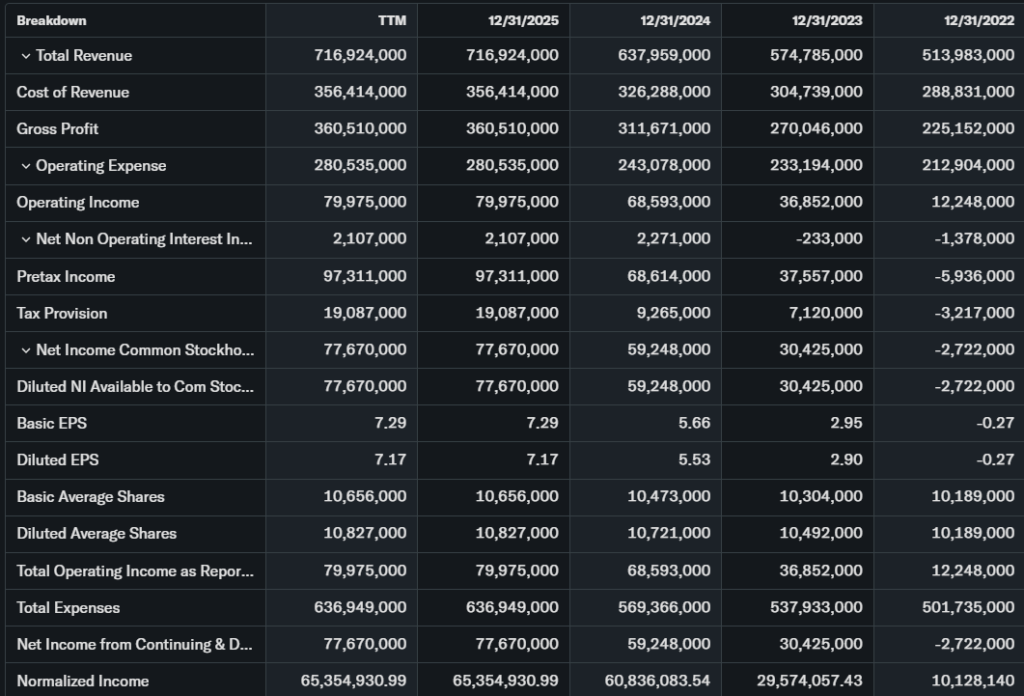Select the Gross Profit row label
1024x696 pixels.
click(x=58, y=129)
